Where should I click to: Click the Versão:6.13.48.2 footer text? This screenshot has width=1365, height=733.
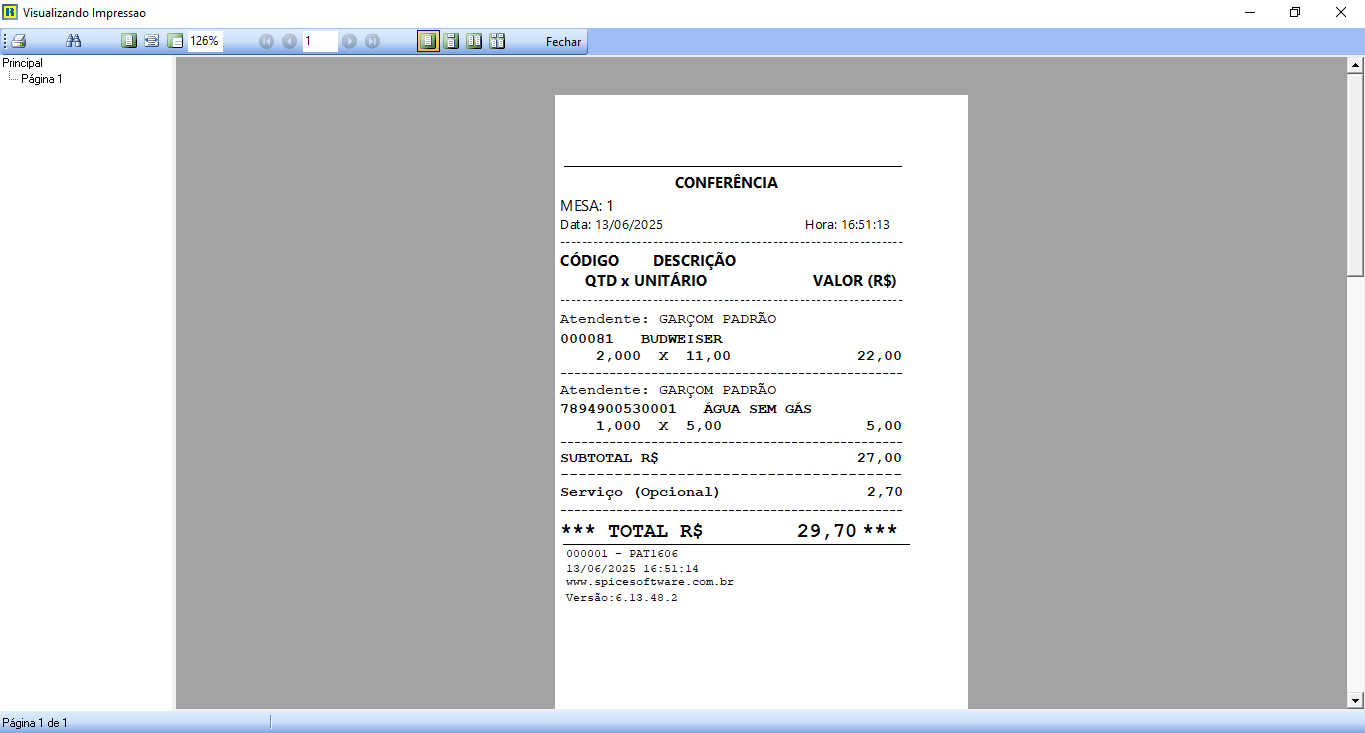coord(622,598)
